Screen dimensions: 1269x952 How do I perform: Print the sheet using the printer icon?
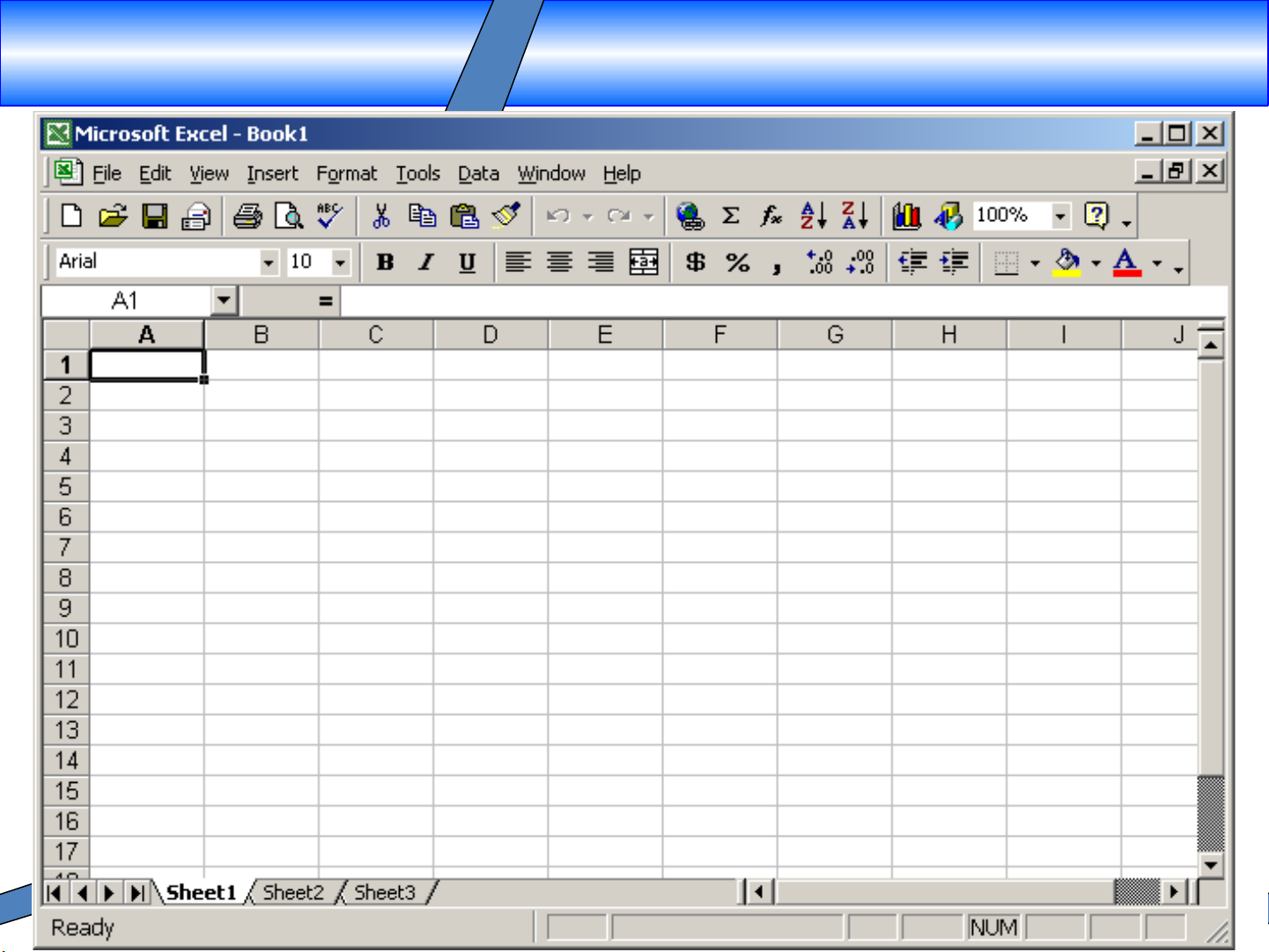click(247, 216)
